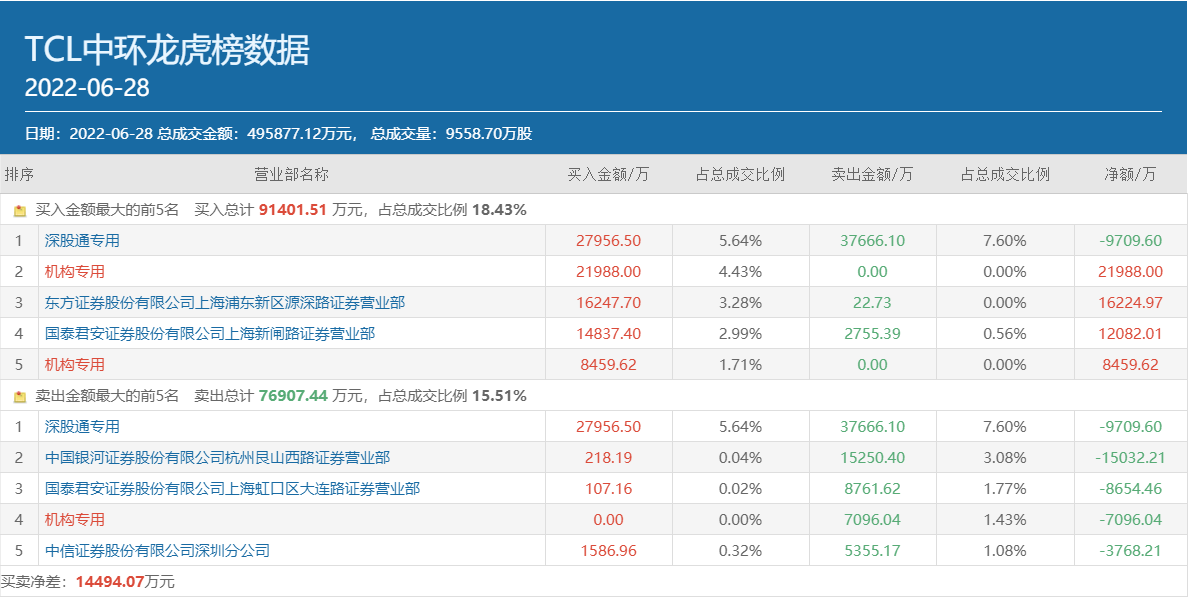The height and width of the screenshot is (599, 1188).
Task: Open 东方证券上海浦东新区源深路证券营业部 link
Action: 225,303
